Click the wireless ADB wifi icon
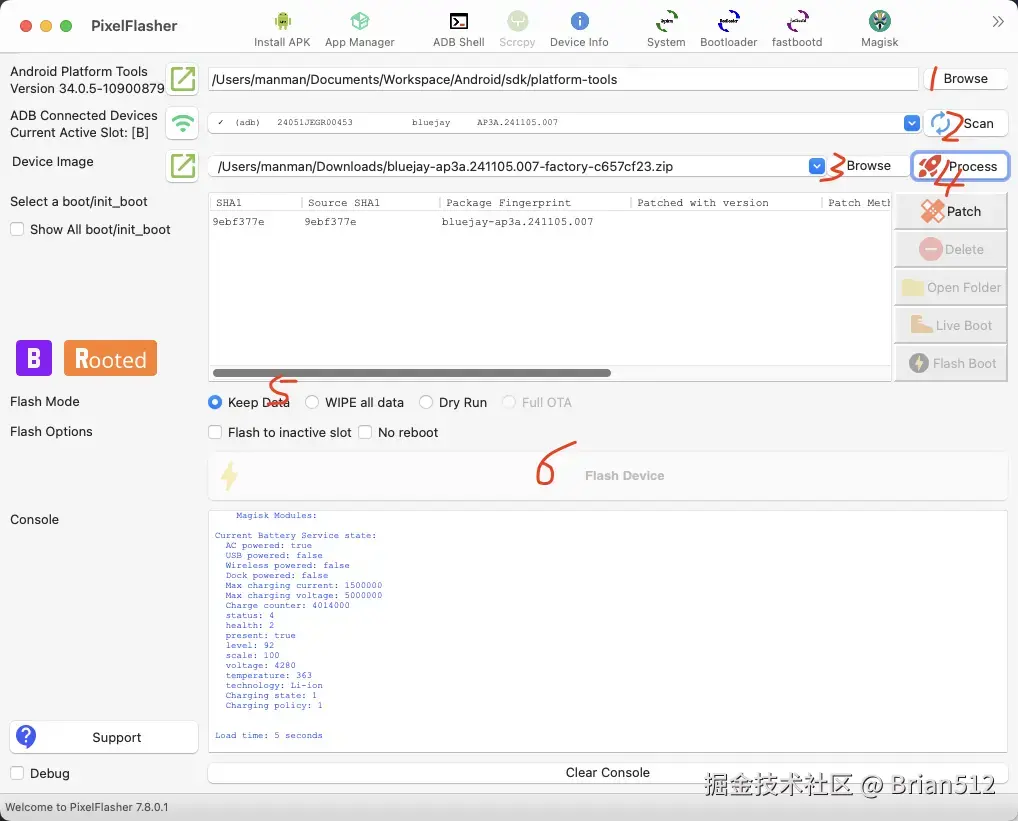This screenshot has width=1018, height=821. [x=182, y=123]
